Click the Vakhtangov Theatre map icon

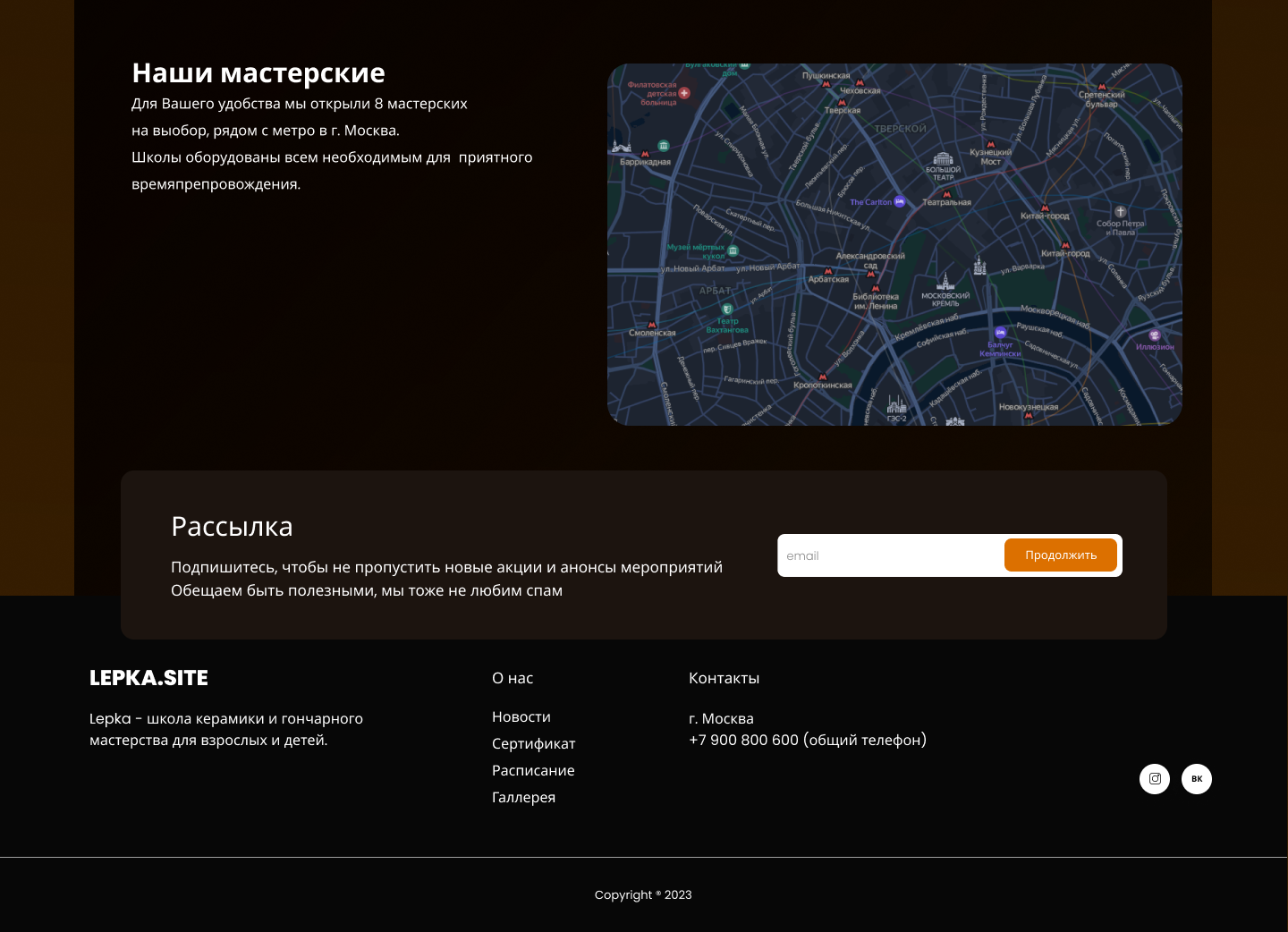point(727,309)
